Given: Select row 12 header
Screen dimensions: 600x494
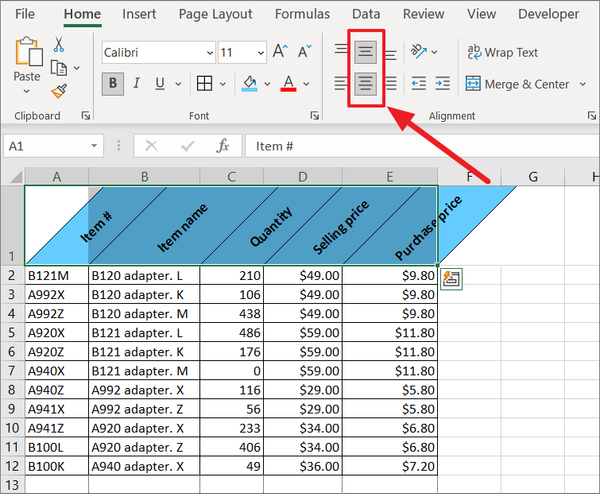Looking at the screenshot, I should pyautogui.click(x=12, y=466).
